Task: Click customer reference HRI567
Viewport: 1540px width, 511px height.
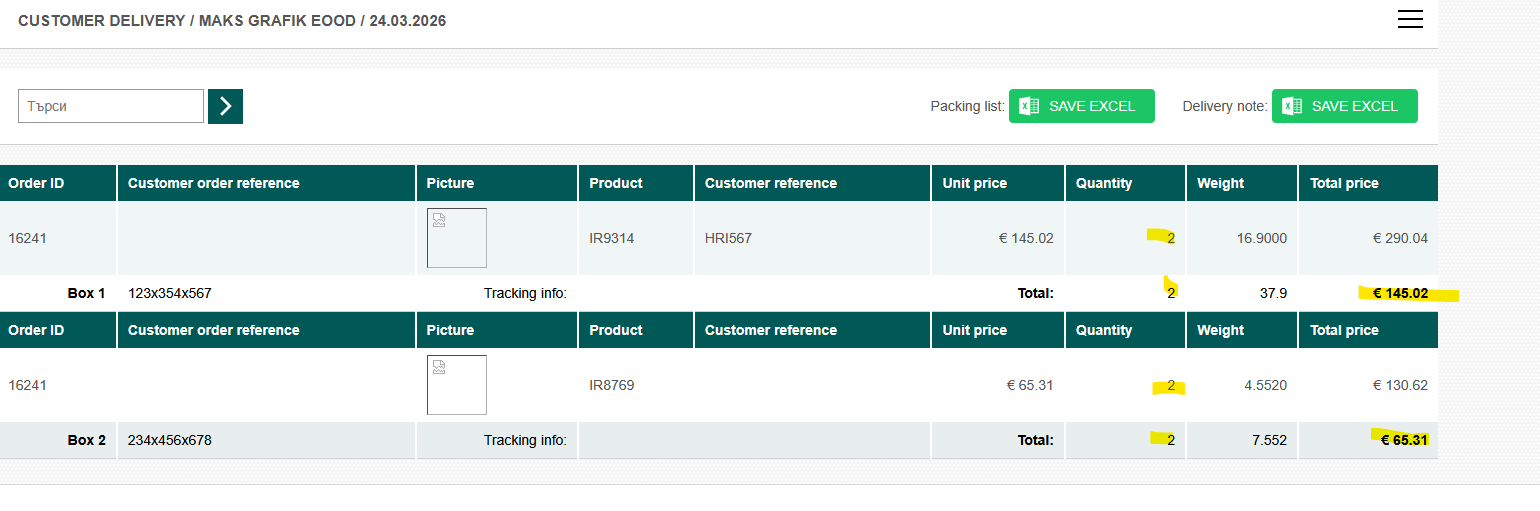Action: [728, 239]
